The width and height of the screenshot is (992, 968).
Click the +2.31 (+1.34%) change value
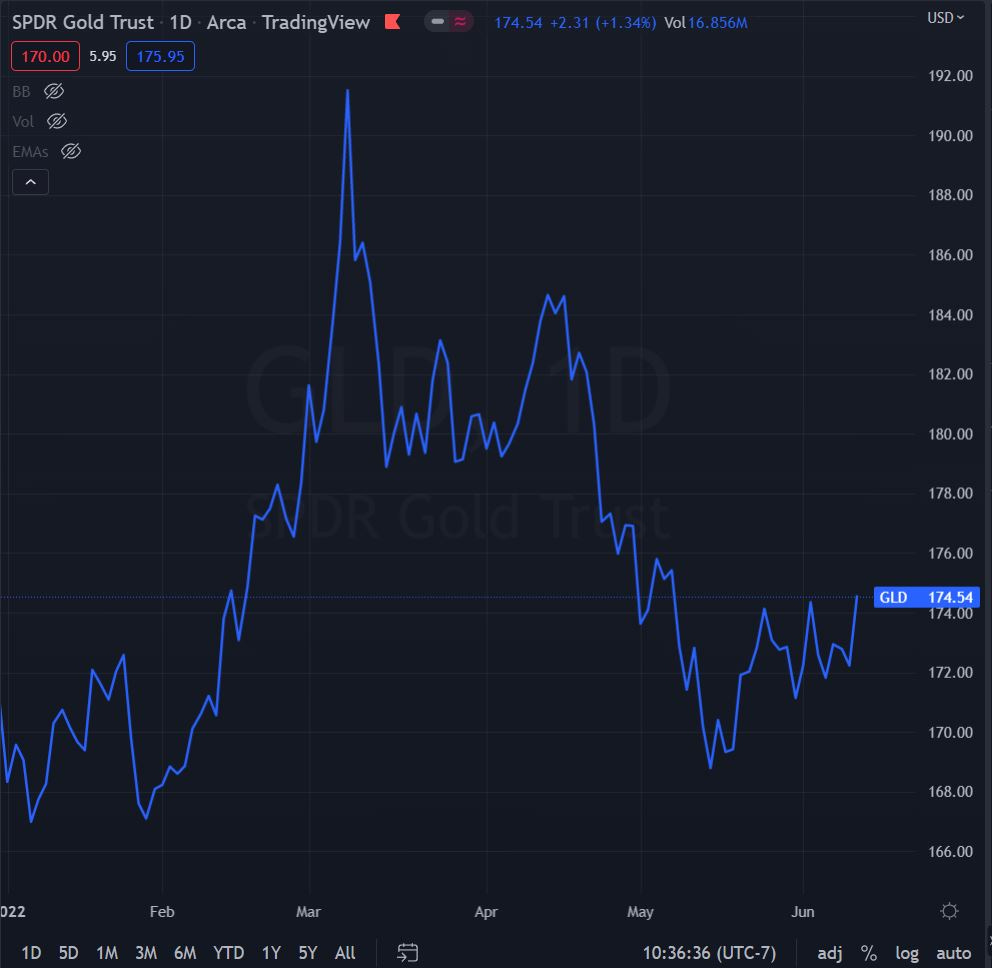(x=603, y=23)
